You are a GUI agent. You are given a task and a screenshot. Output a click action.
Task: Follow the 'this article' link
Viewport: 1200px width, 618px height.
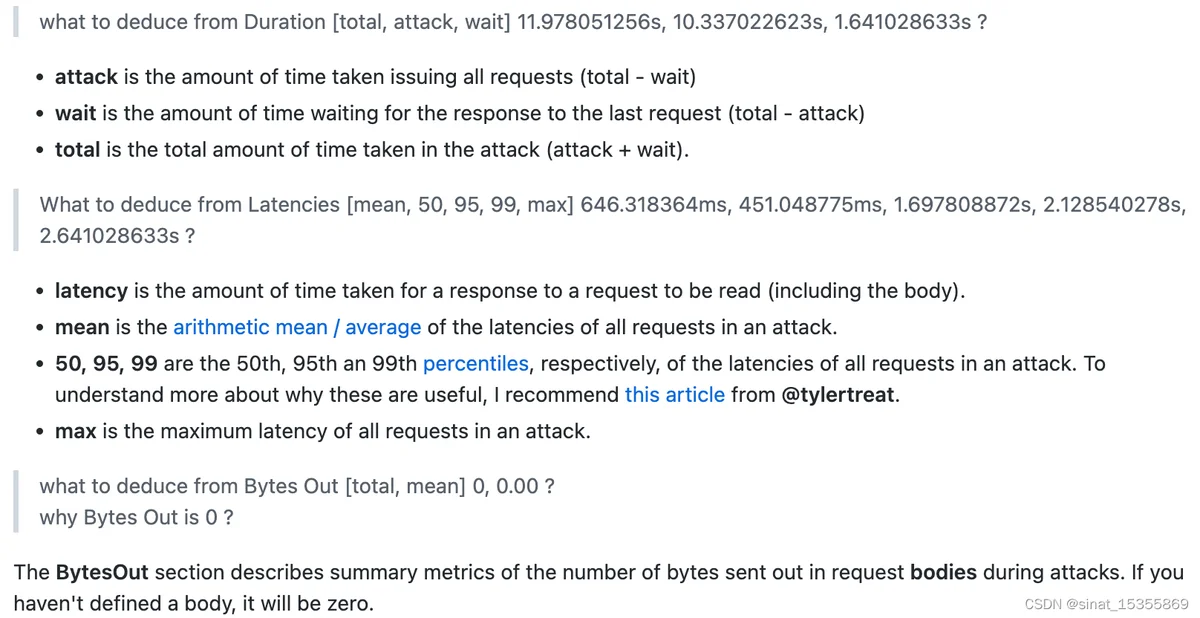click(675, 394)
